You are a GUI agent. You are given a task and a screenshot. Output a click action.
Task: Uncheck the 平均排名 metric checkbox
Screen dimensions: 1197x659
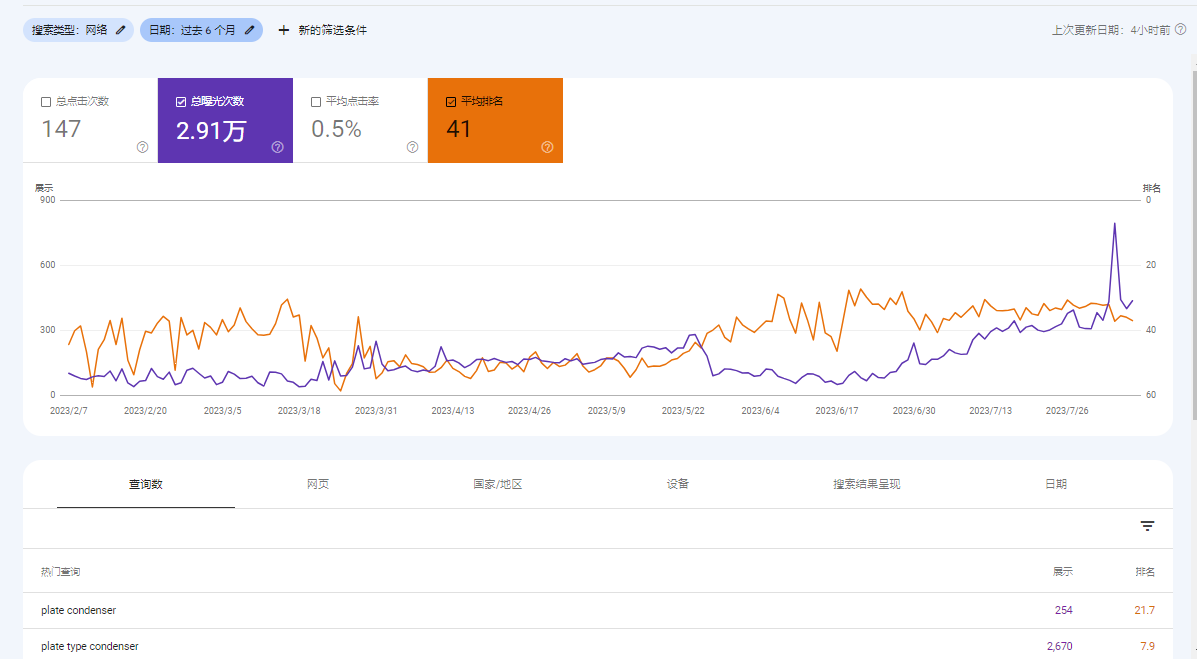[451, 102]
